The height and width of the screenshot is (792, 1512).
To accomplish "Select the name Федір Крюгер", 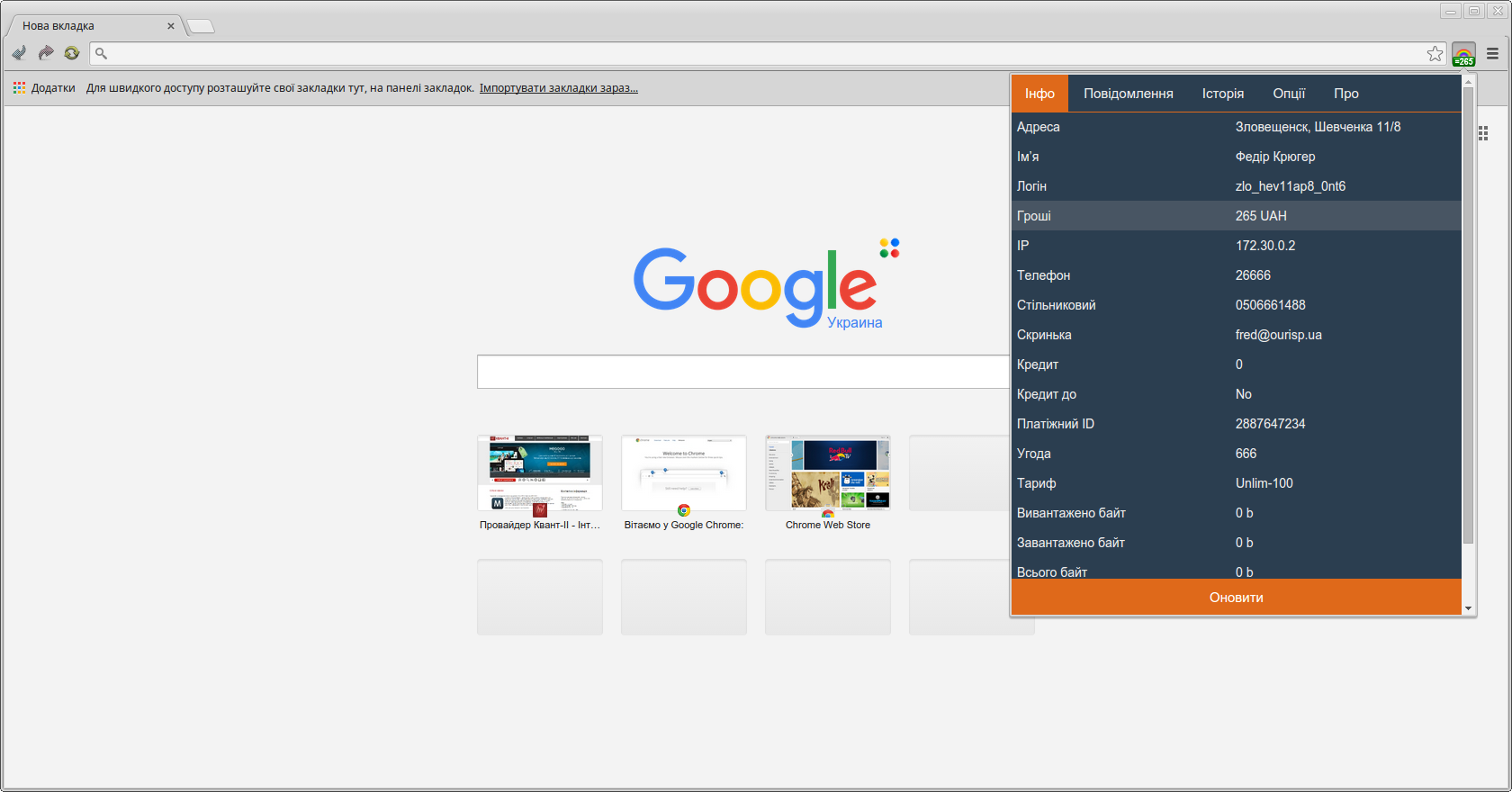I will [x=1275, y=157].
